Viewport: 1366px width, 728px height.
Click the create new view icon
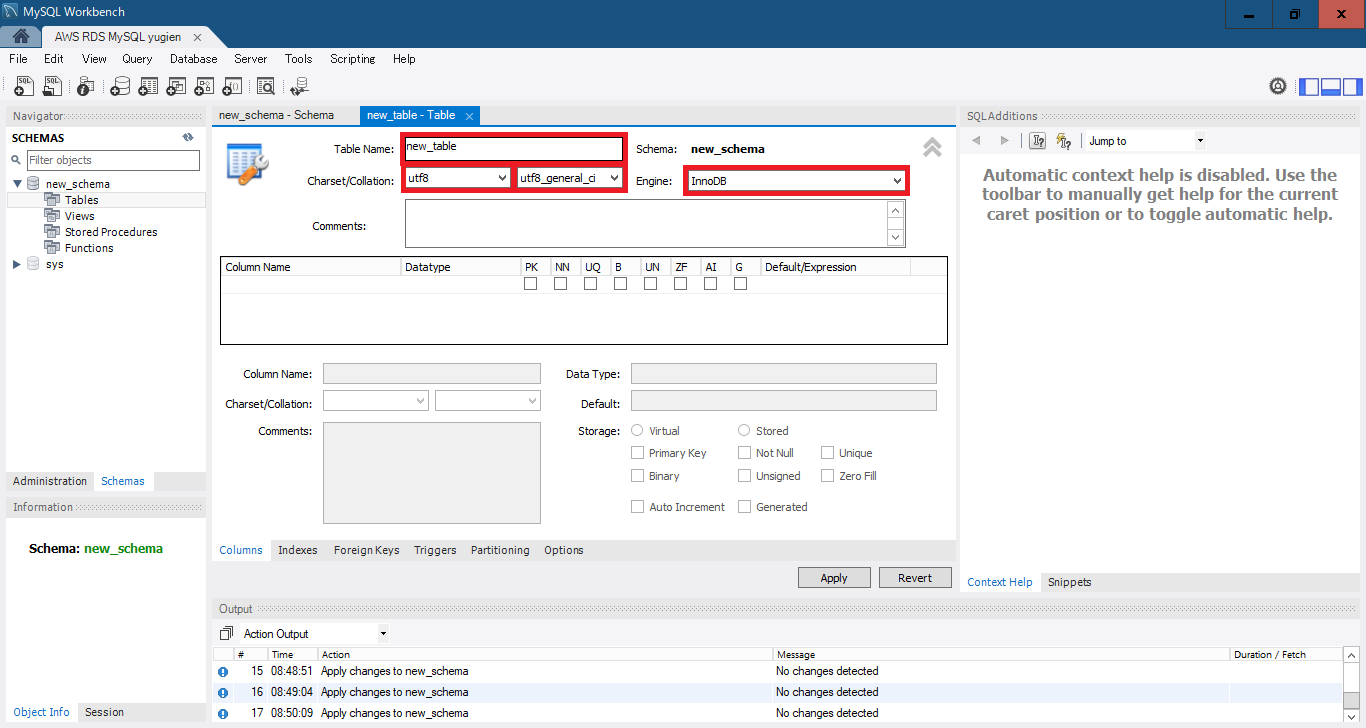[176, 87]
